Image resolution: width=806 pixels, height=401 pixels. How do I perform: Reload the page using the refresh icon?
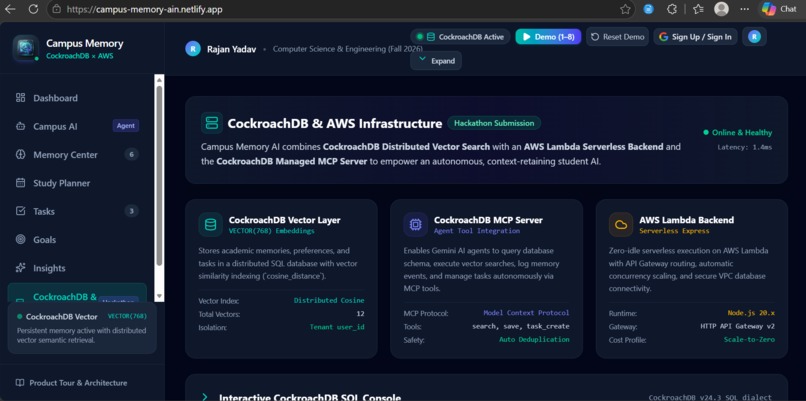pos(33,9)
